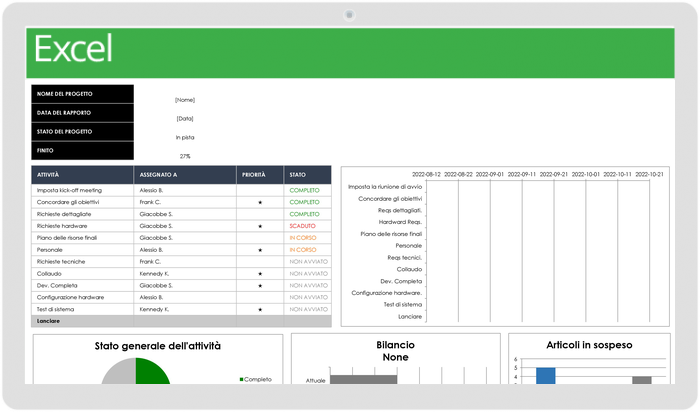Select the PRIORITÀ column header

(x=254, y=175)
